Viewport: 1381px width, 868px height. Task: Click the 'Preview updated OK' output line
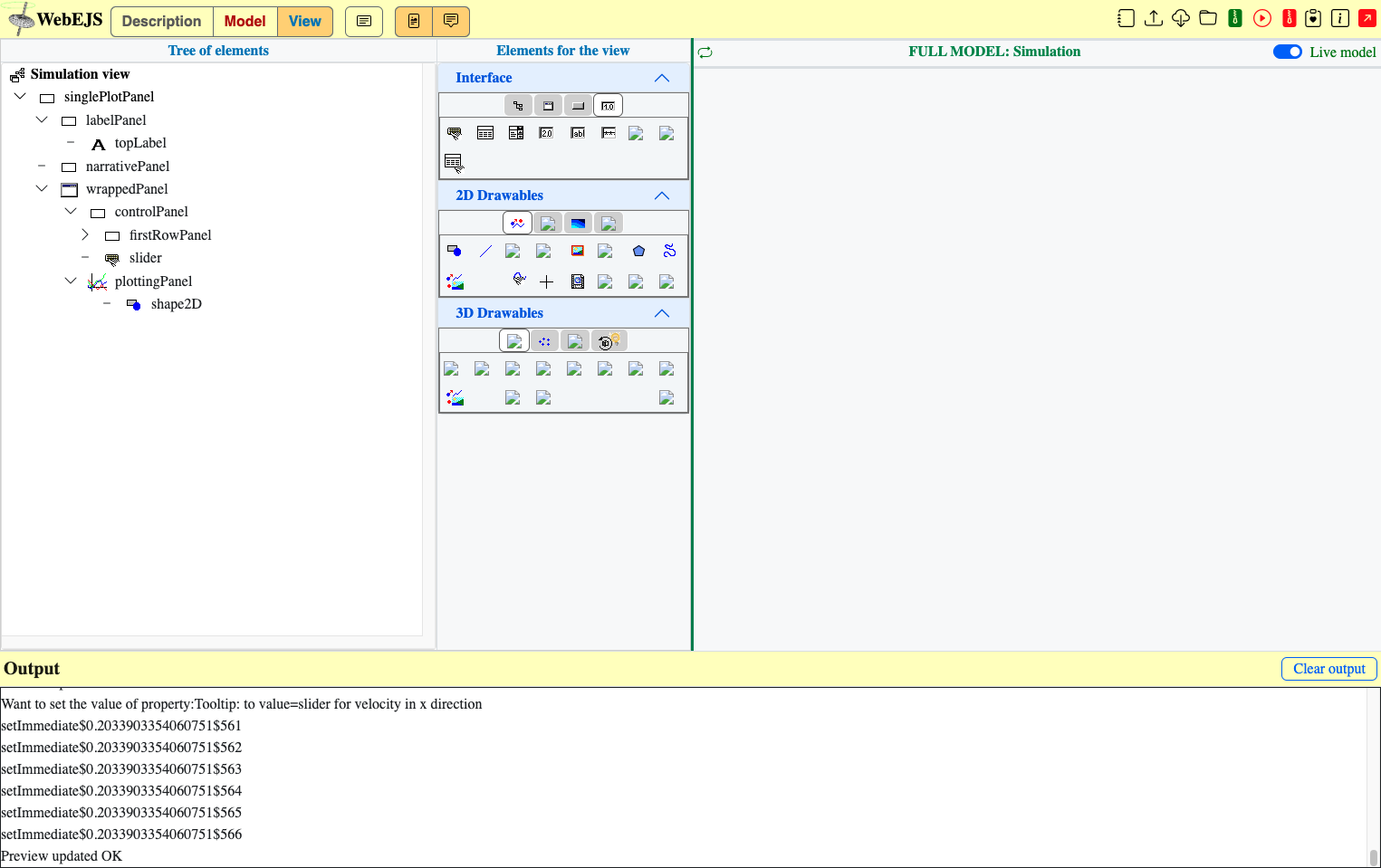pyautogui.click(x=62, y=856)
